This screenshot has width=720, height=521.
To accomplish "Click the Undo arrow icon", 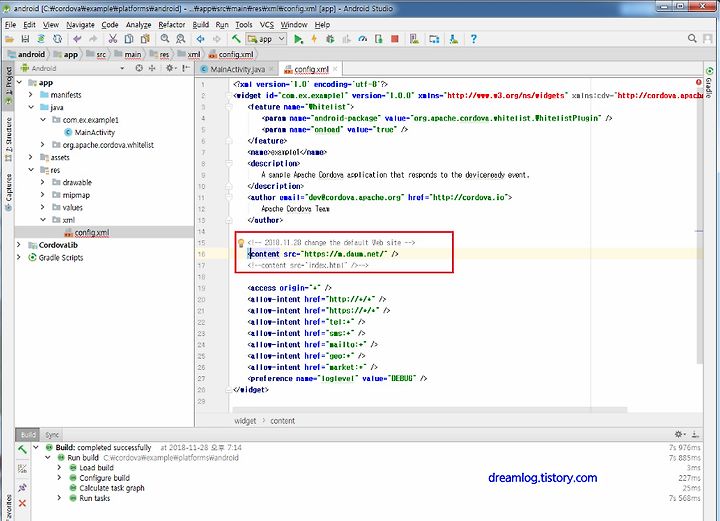I will (77, 39).
